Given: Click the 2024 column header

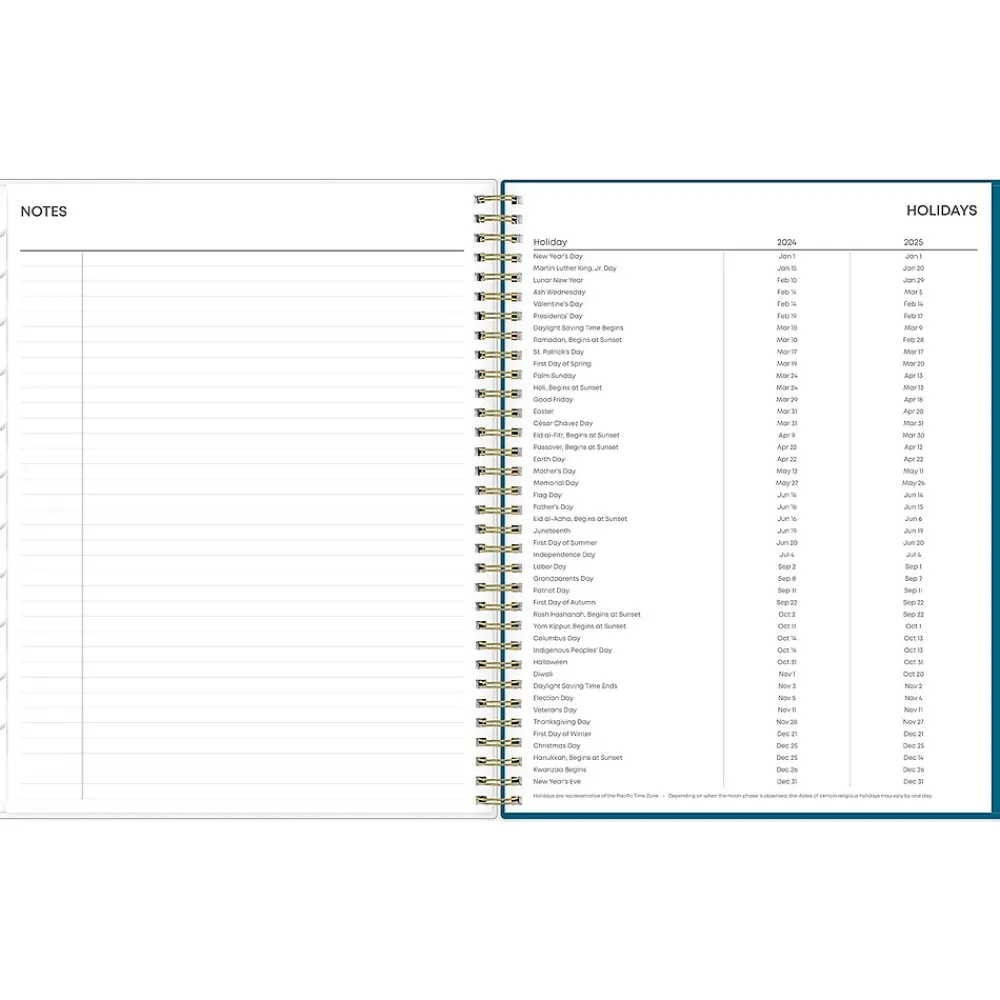Looking at the screenshot, I should (787, 243).
